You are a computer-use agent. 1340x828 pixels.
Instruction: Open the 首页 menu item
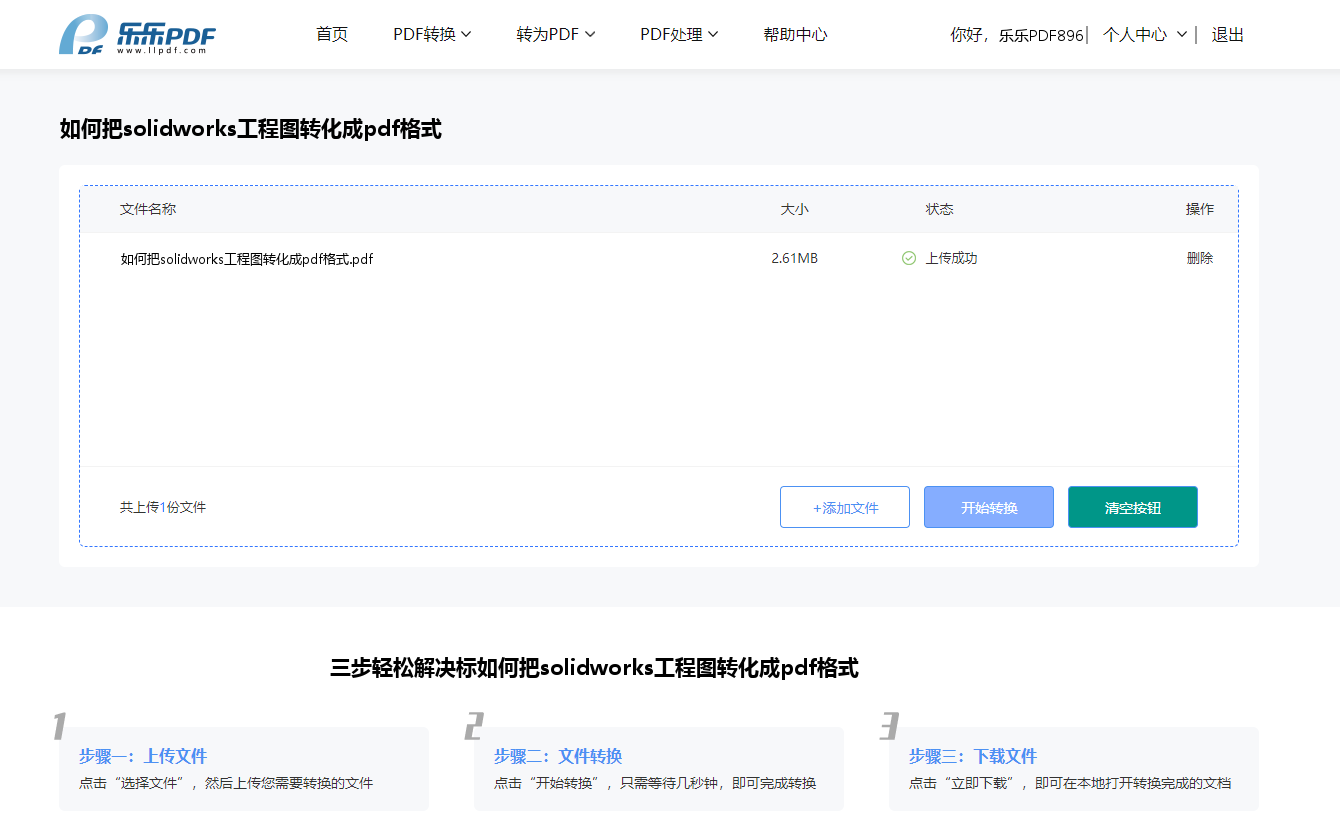point(332,34)
